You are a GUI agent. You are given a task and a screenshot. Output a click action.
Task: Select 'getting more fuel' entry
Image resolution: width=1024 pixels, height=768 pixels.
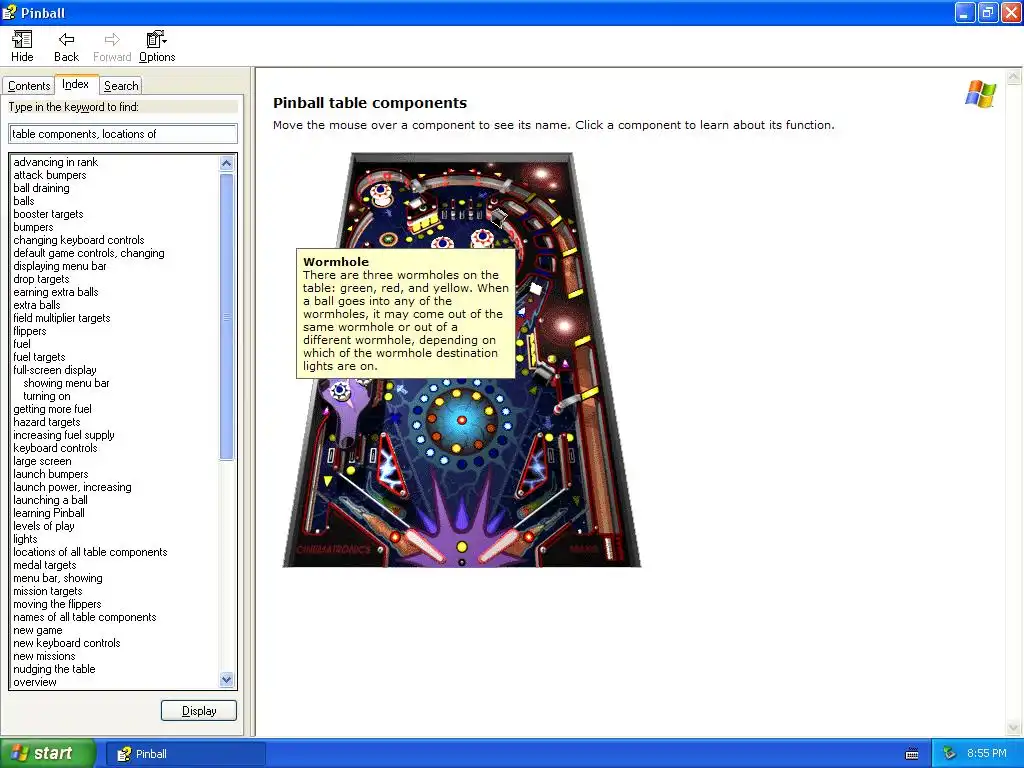(52, 409)
